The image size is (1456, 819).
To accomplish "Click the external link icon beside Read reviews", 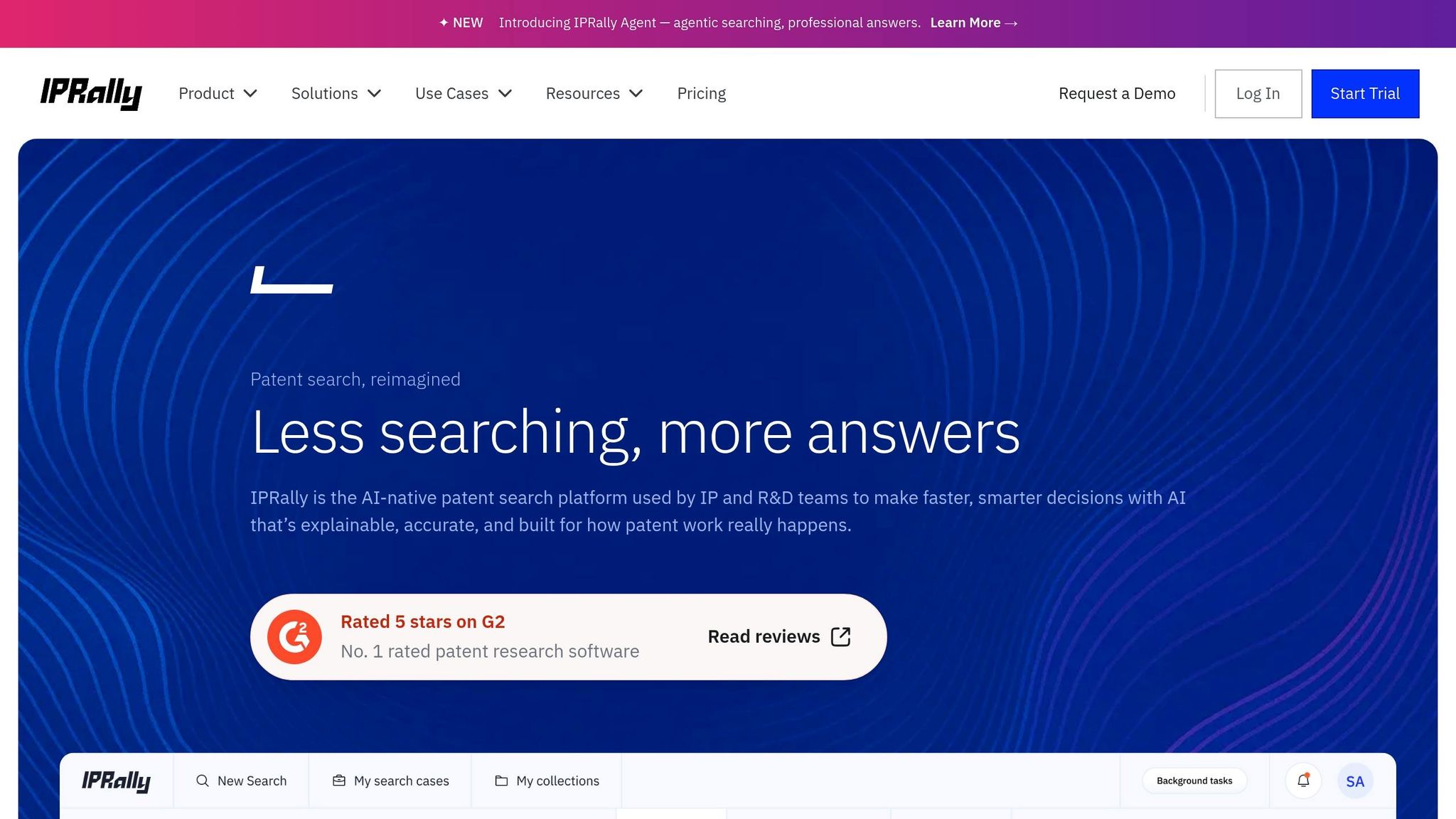I will click(840, 636).
